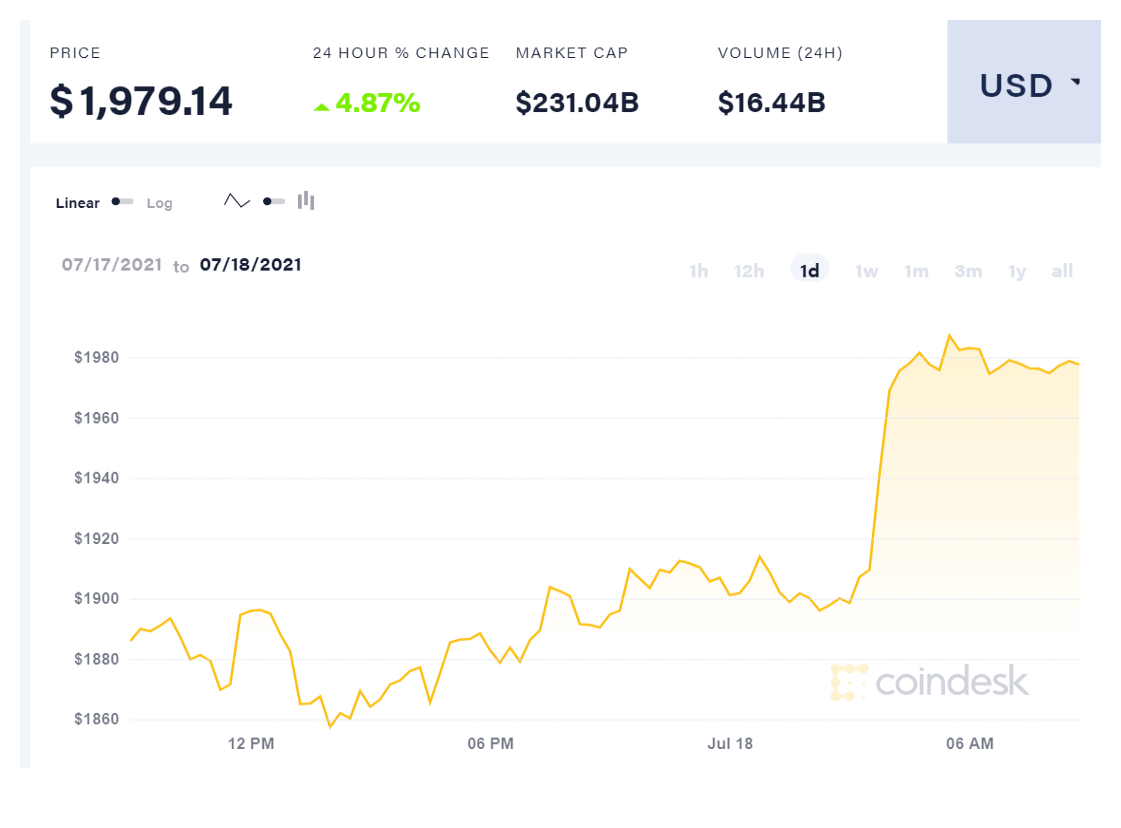Toggle the line/candlestick chart switch
1121x828 pixels.
pos(274,201)
